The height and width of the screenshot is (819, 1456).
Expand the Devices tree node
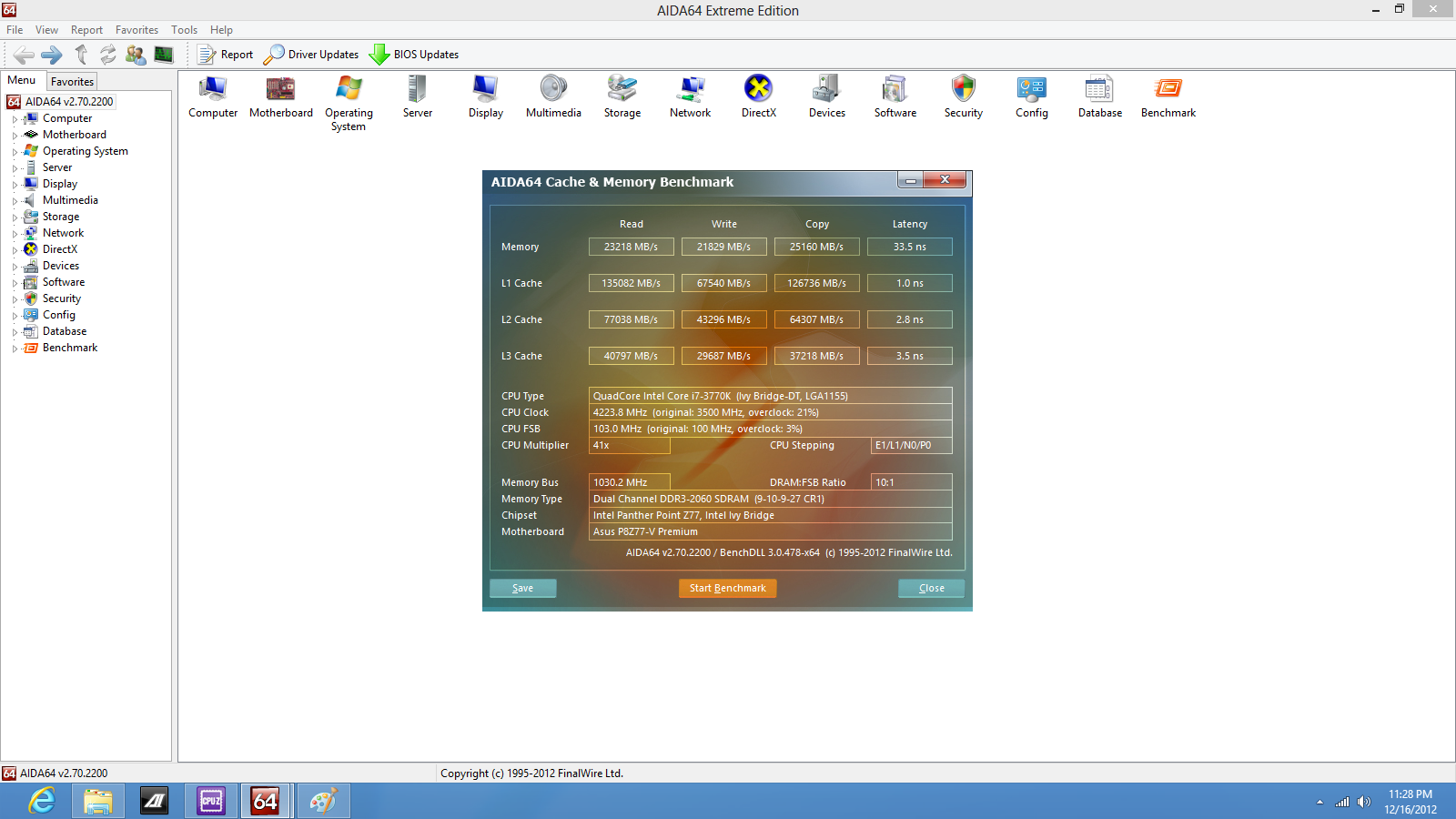[x=15, y=267]
